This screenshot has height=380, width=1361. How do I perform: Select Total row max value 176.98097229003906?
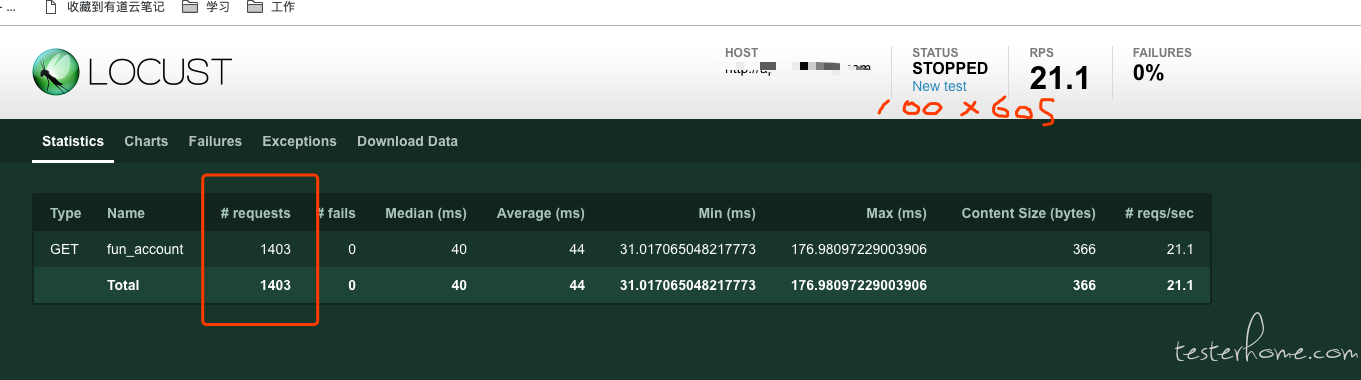pos(859,285)
